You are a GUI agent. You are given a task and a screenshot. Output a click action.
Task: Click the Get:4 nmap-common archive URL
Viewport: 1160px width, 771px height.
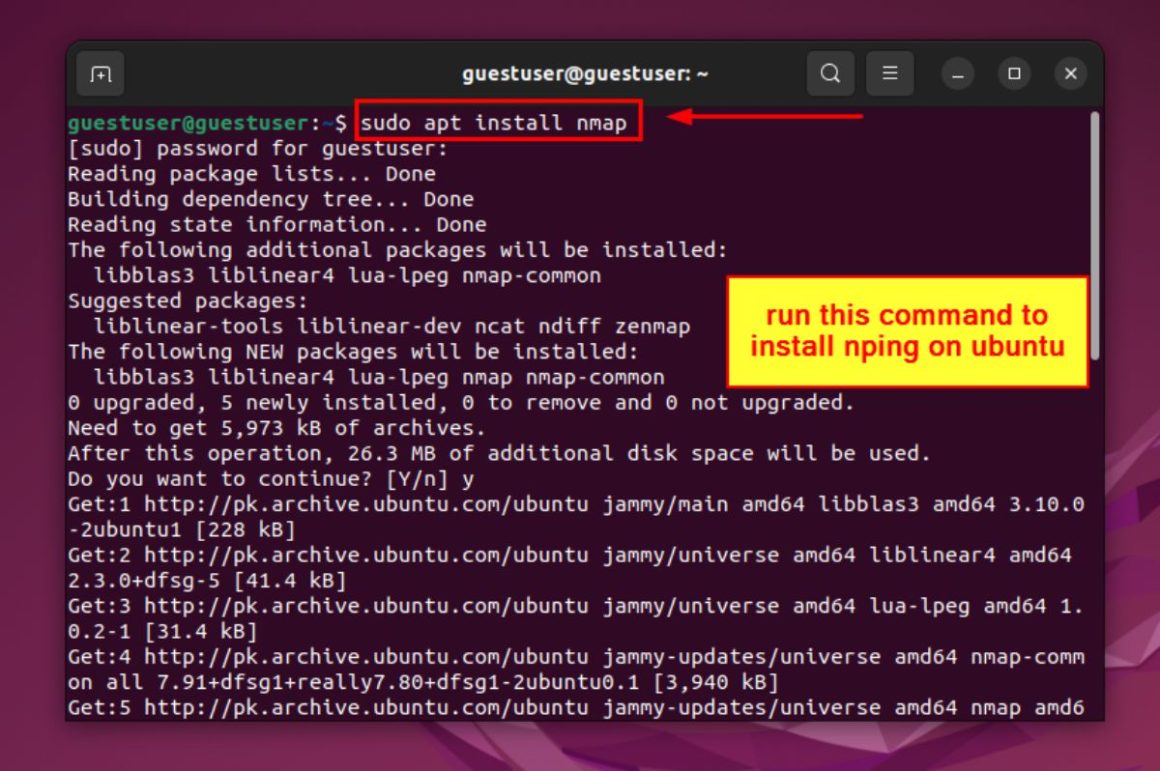click(x=366, y=657)
